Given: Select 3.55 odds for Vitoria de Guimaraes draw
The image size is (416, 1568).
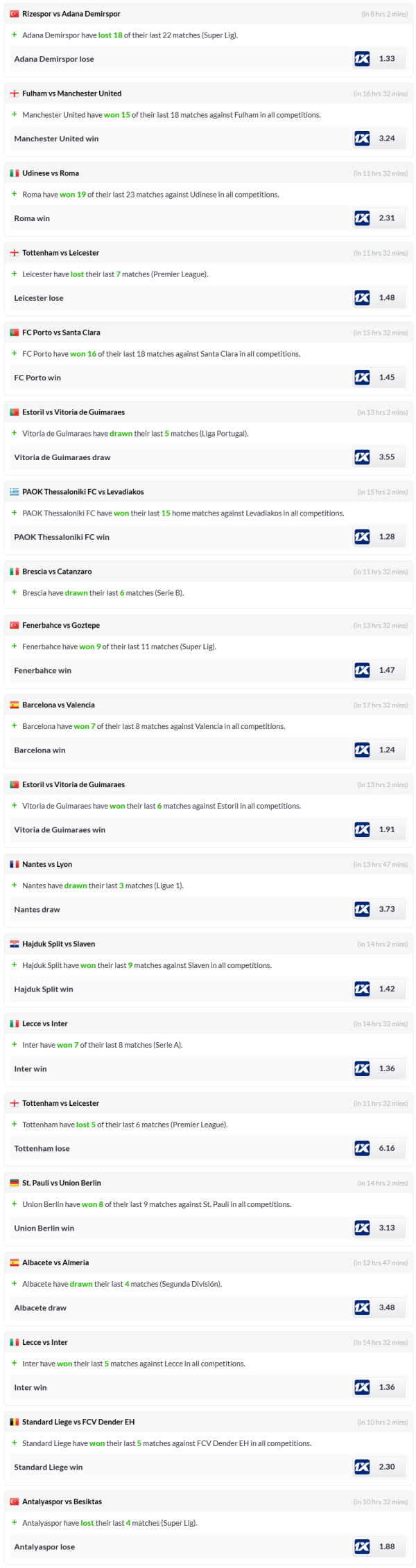Looking at the screenshot, I should pyautogui.click(x=387, y=457).
